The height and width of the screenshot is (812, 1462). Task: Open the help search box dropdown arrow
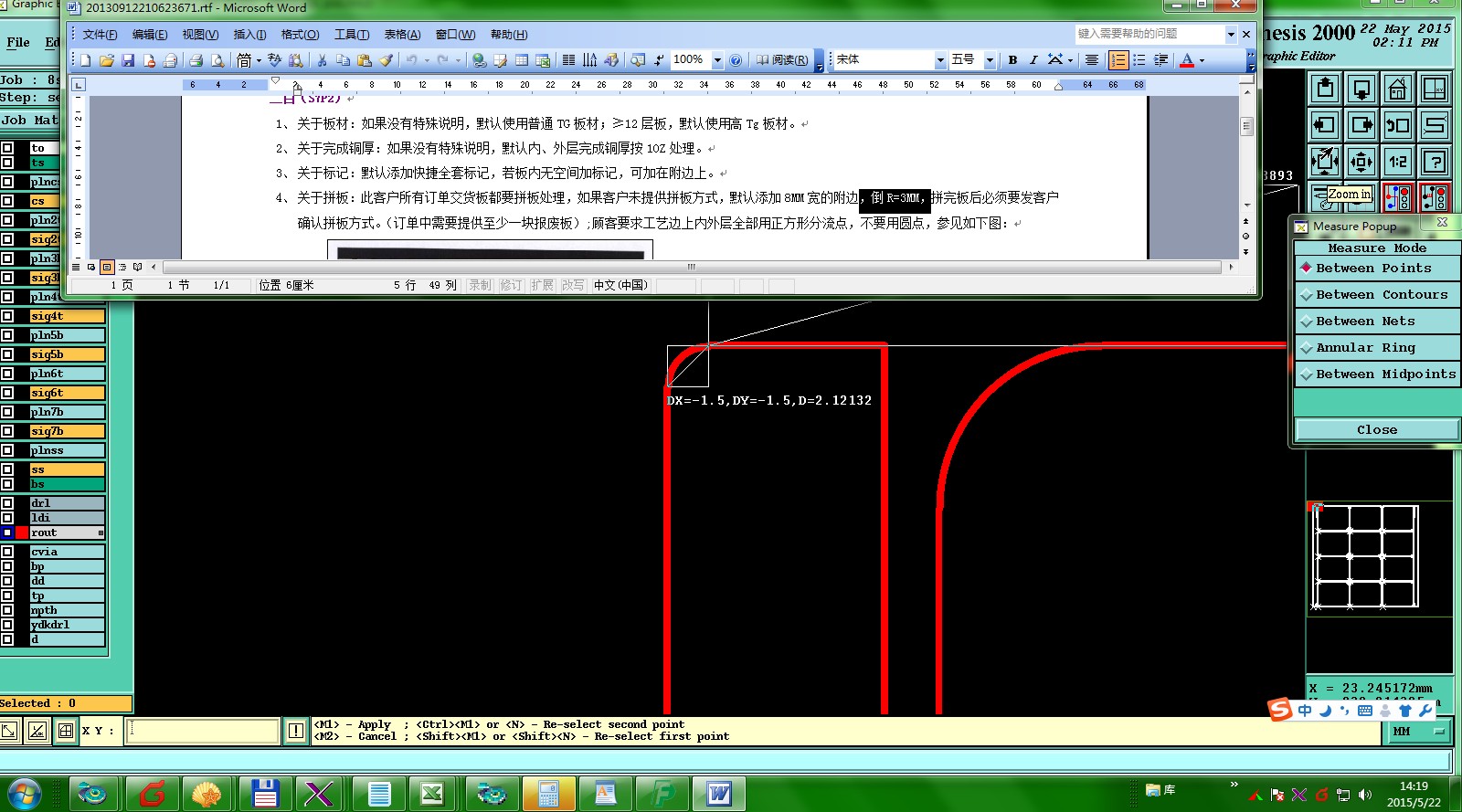(1231, 34)
